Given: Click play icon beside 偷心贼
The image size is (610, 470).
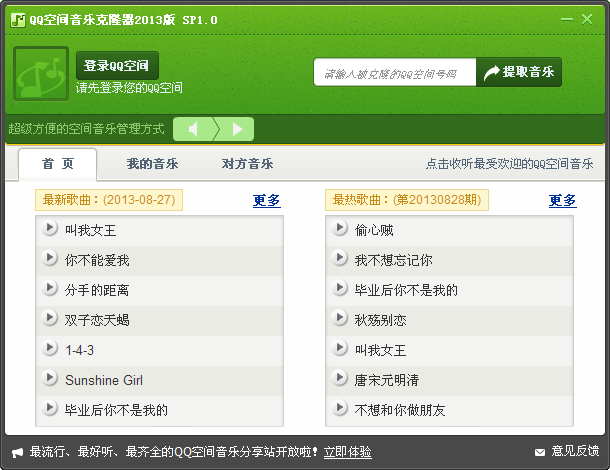Looking at the screenshot, I should pyautogui.click(x=340, y=229).
